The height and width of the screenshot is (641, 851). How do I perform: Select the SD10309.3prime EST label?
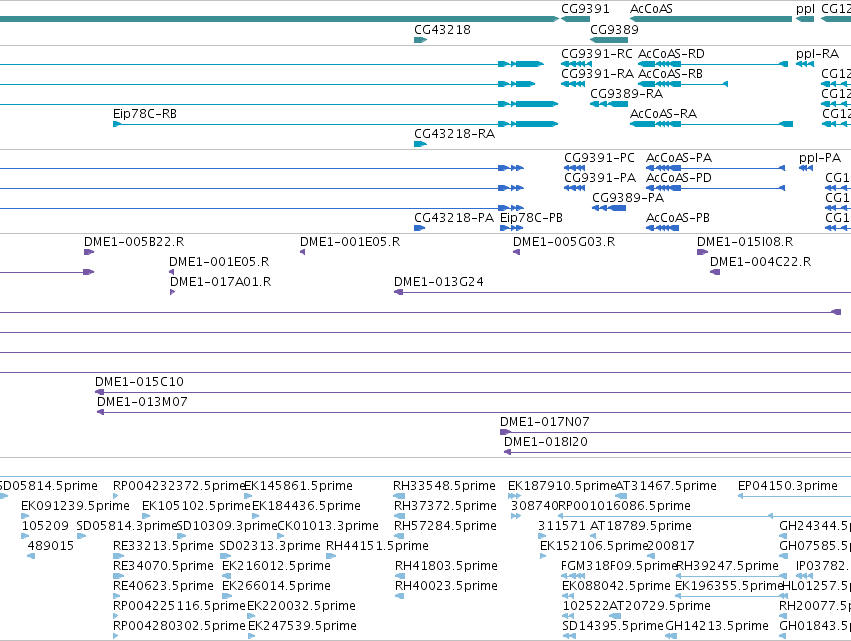(227, 526)
